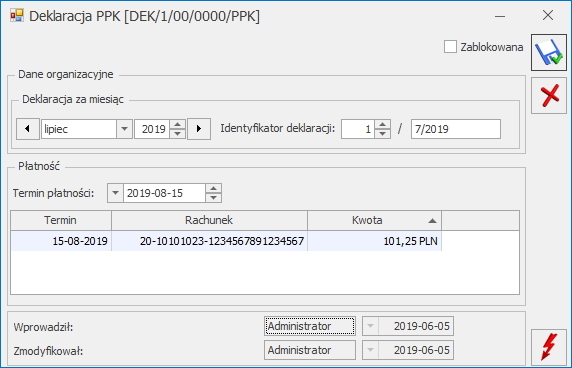Select the 101,25 PLN amount cell

(375, 241)
